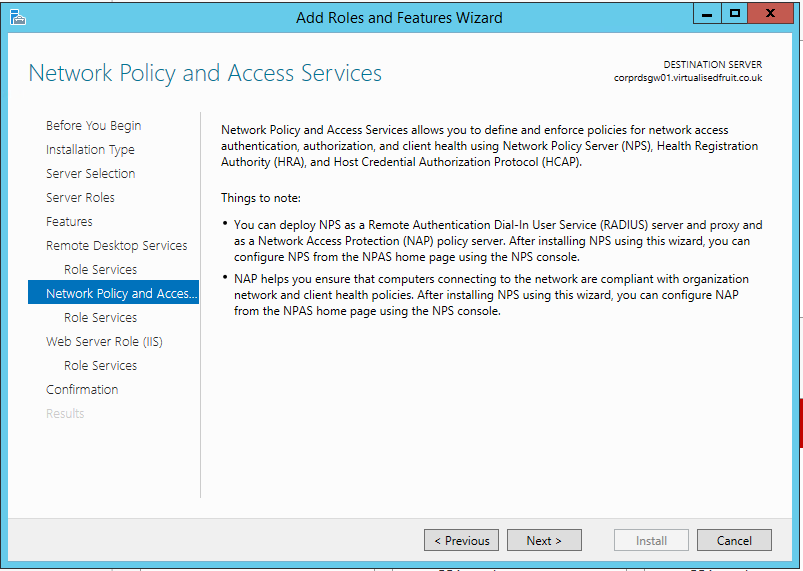Go to the Before You Begin step
The image size is (803, 571).
point(93,125)
